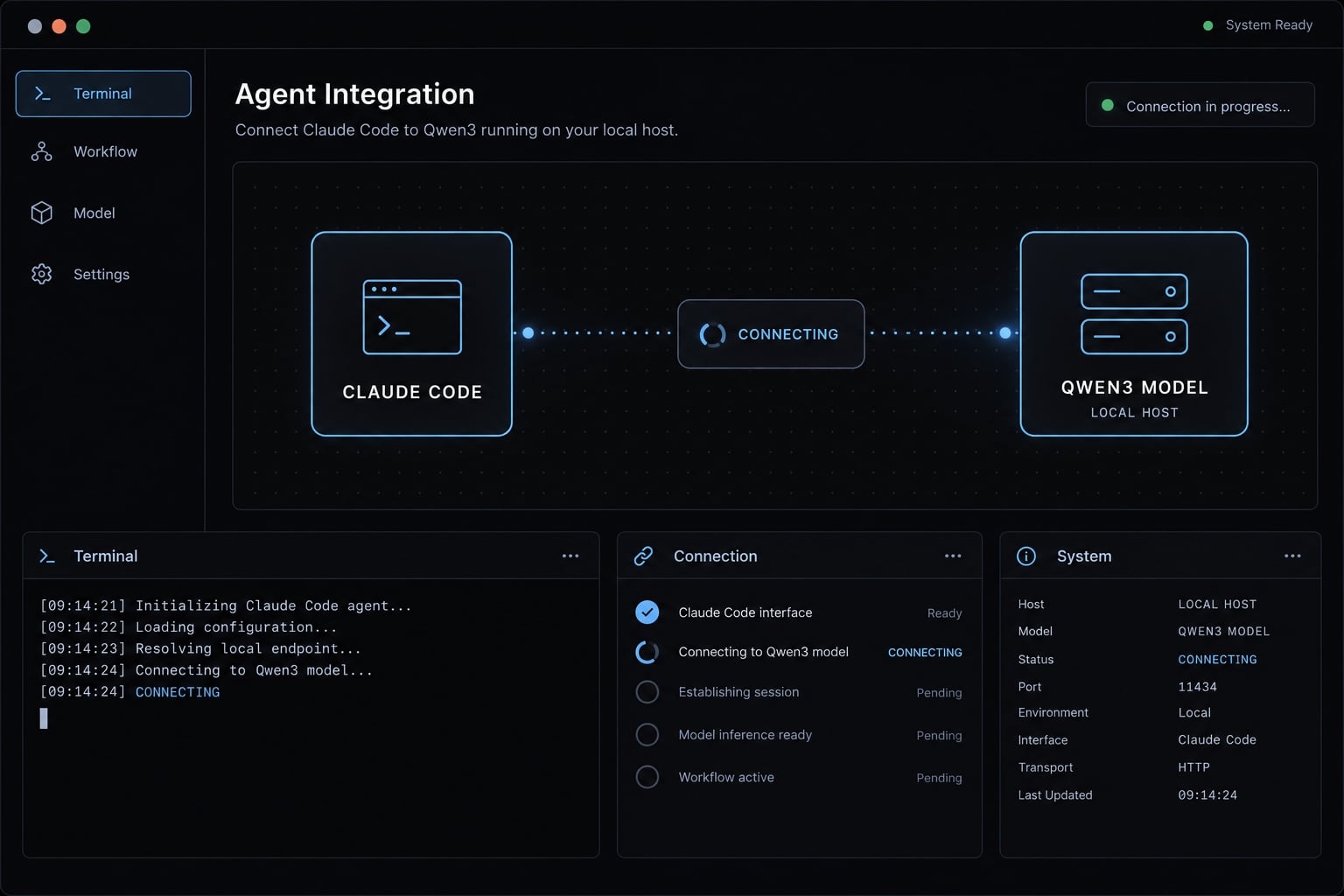Click the green window control dot in title bar
1344x896 pixels.
pyautogui.click(x=83, y=26)
